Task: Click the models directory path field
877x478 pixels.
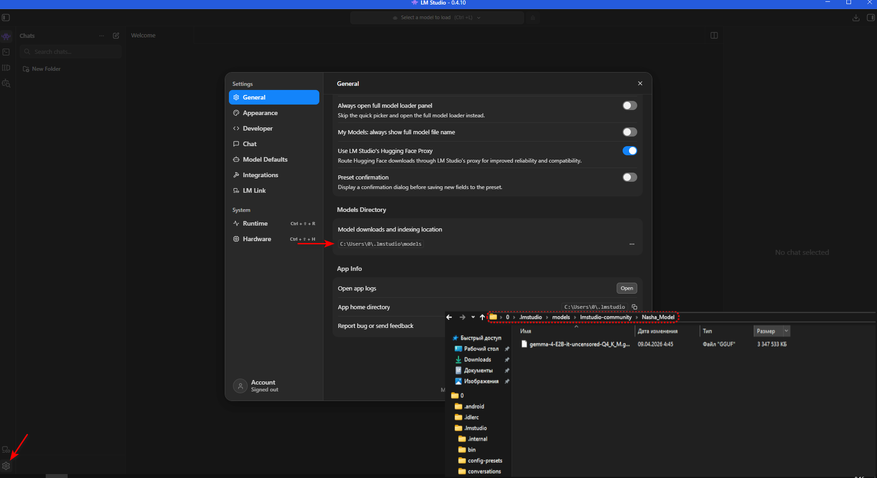Action: pos(380,244)
